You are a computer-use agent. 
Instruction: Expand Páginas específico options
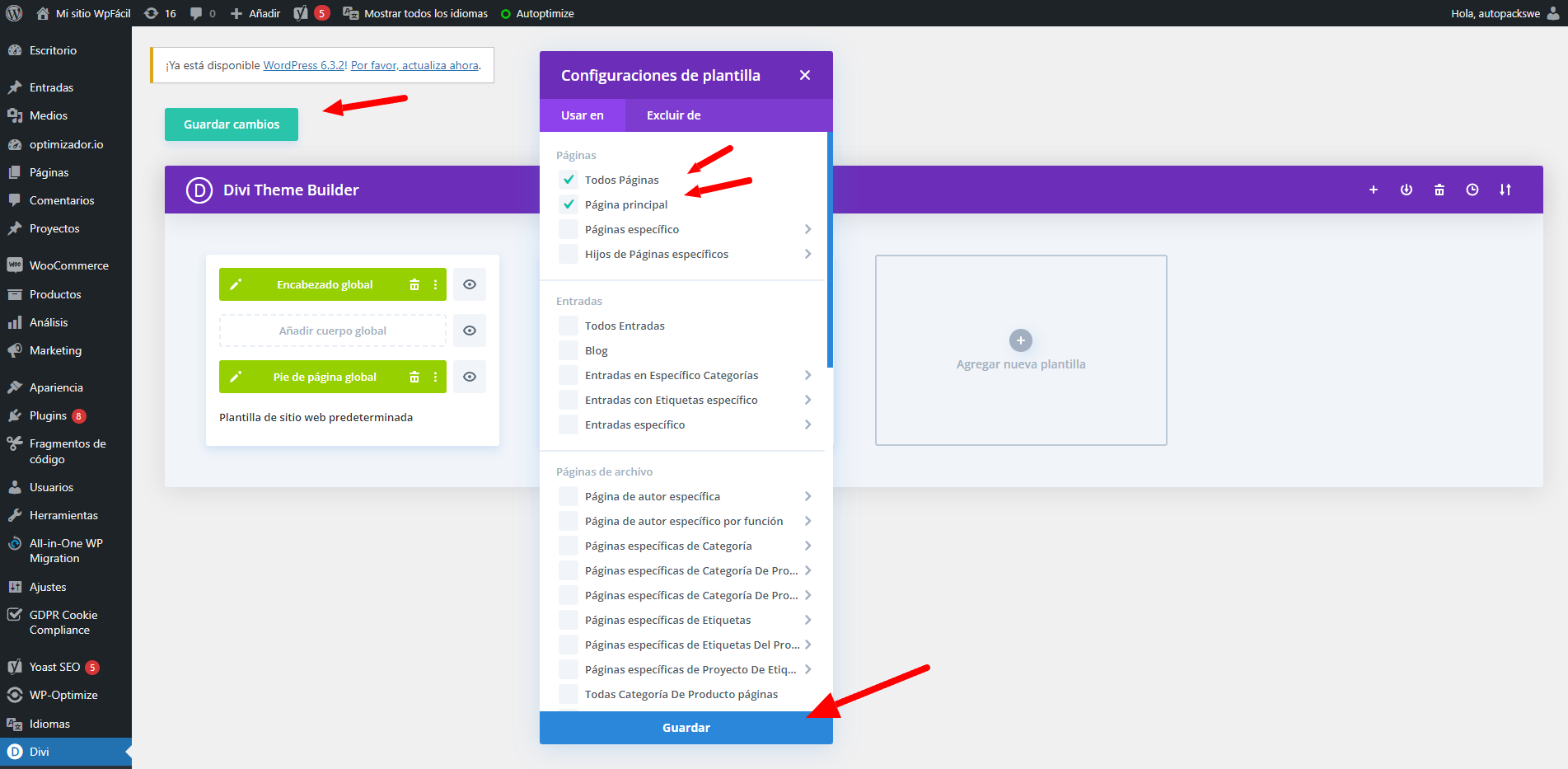point(807,229)
